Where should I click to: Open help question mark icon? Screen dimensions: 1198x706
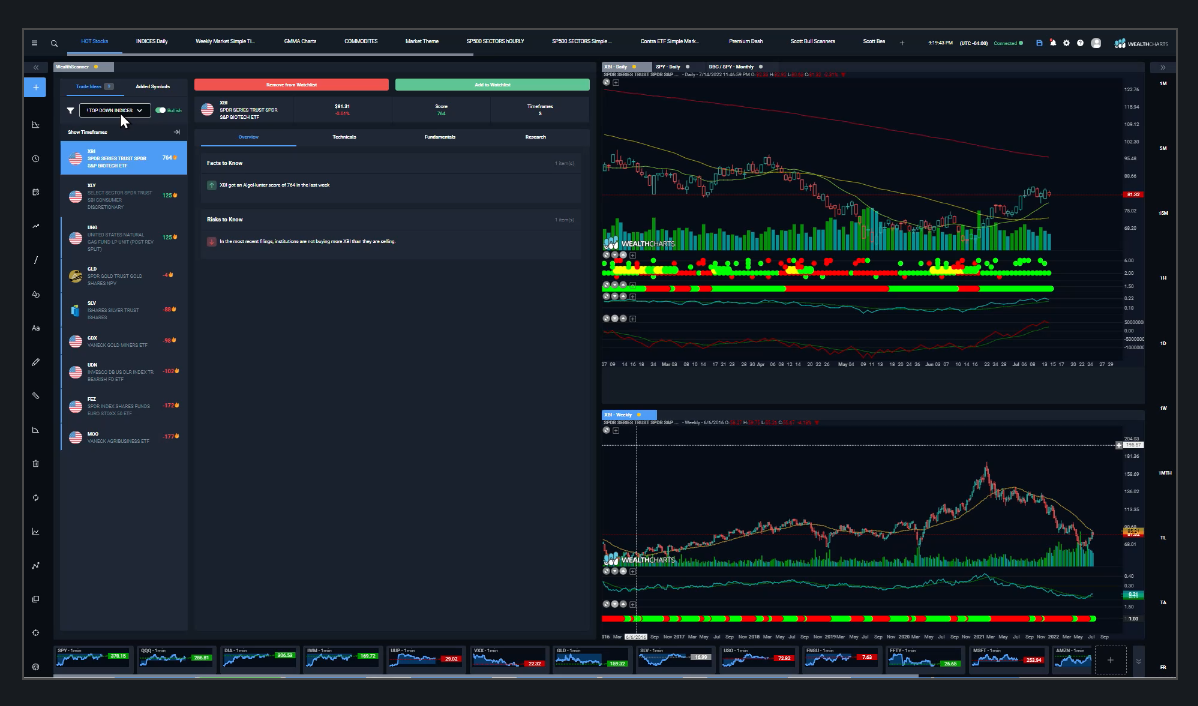coord(1080,43)
